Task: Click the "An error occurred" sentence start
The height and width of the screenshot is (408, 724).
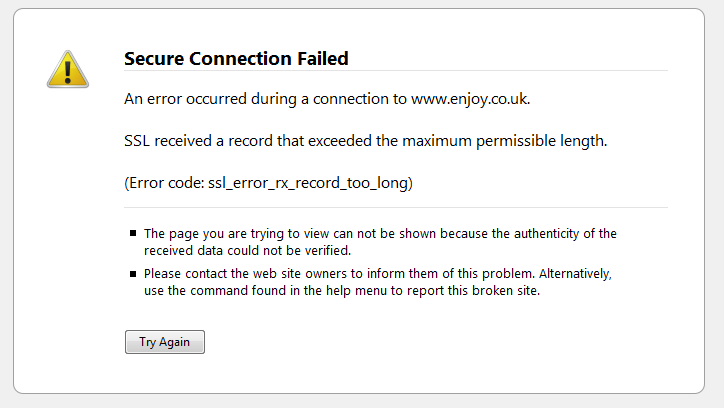Action: [x=179, y=100]
